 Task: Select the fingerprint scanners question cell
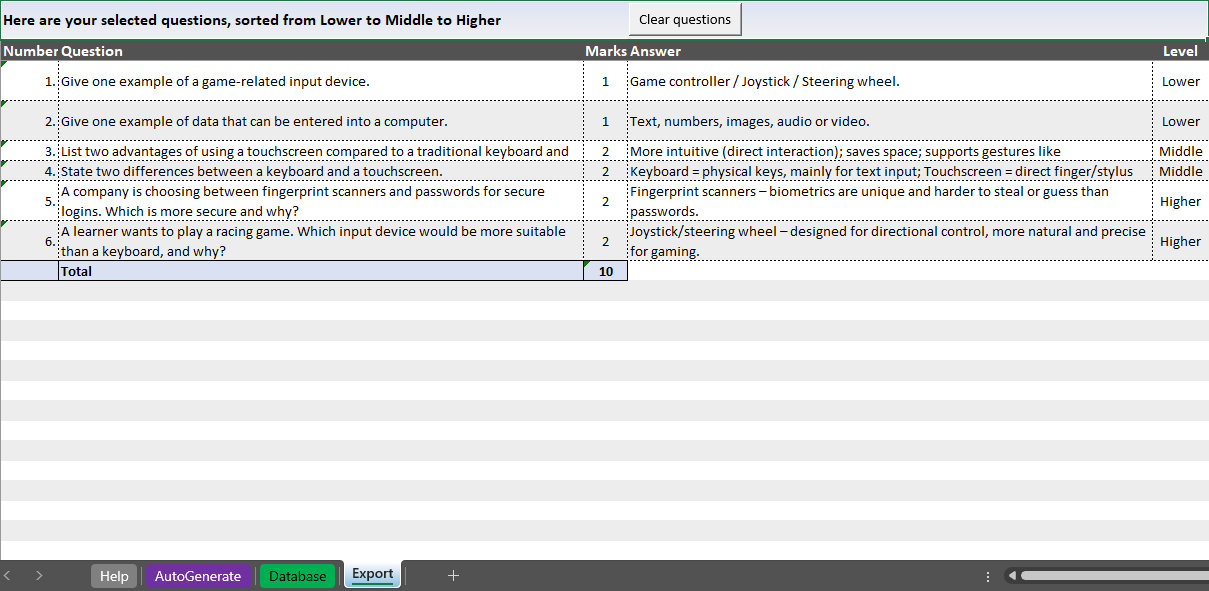[x=320, y=201]
